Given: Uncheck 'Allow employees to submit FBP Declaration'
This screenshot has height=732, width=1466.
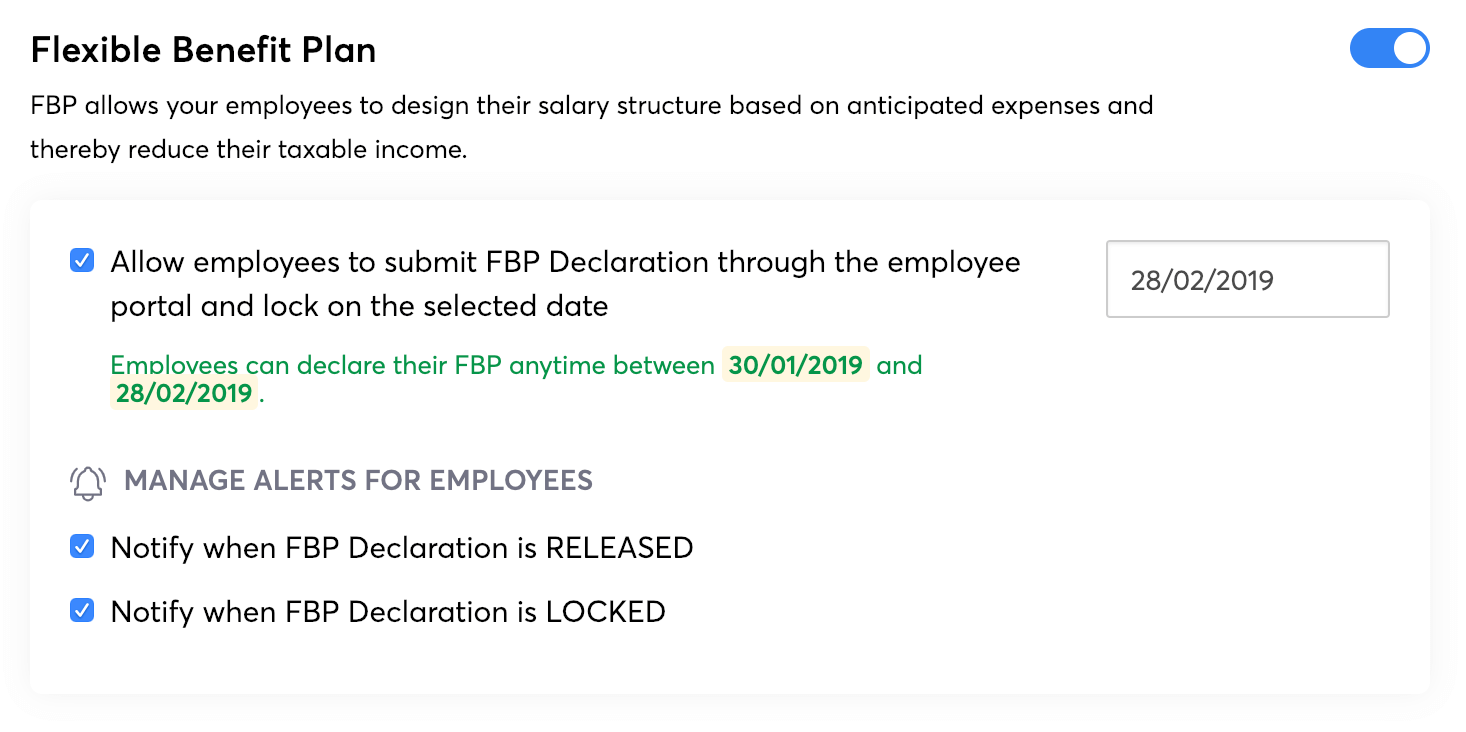Looking at the screenshot, I should click(x=81, y=261).
